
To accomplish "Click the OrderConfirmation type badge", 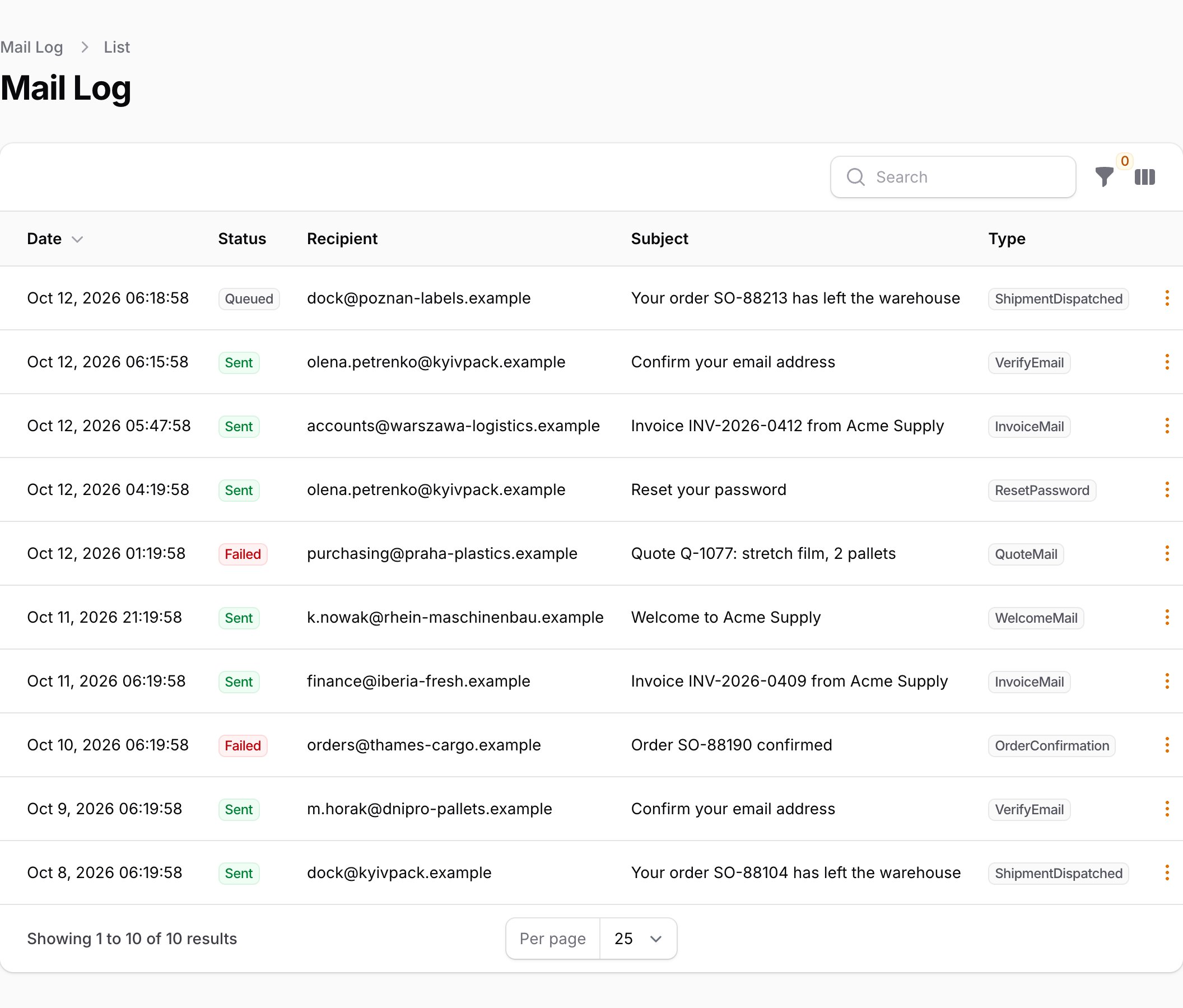I will [x=1052, y=745].
